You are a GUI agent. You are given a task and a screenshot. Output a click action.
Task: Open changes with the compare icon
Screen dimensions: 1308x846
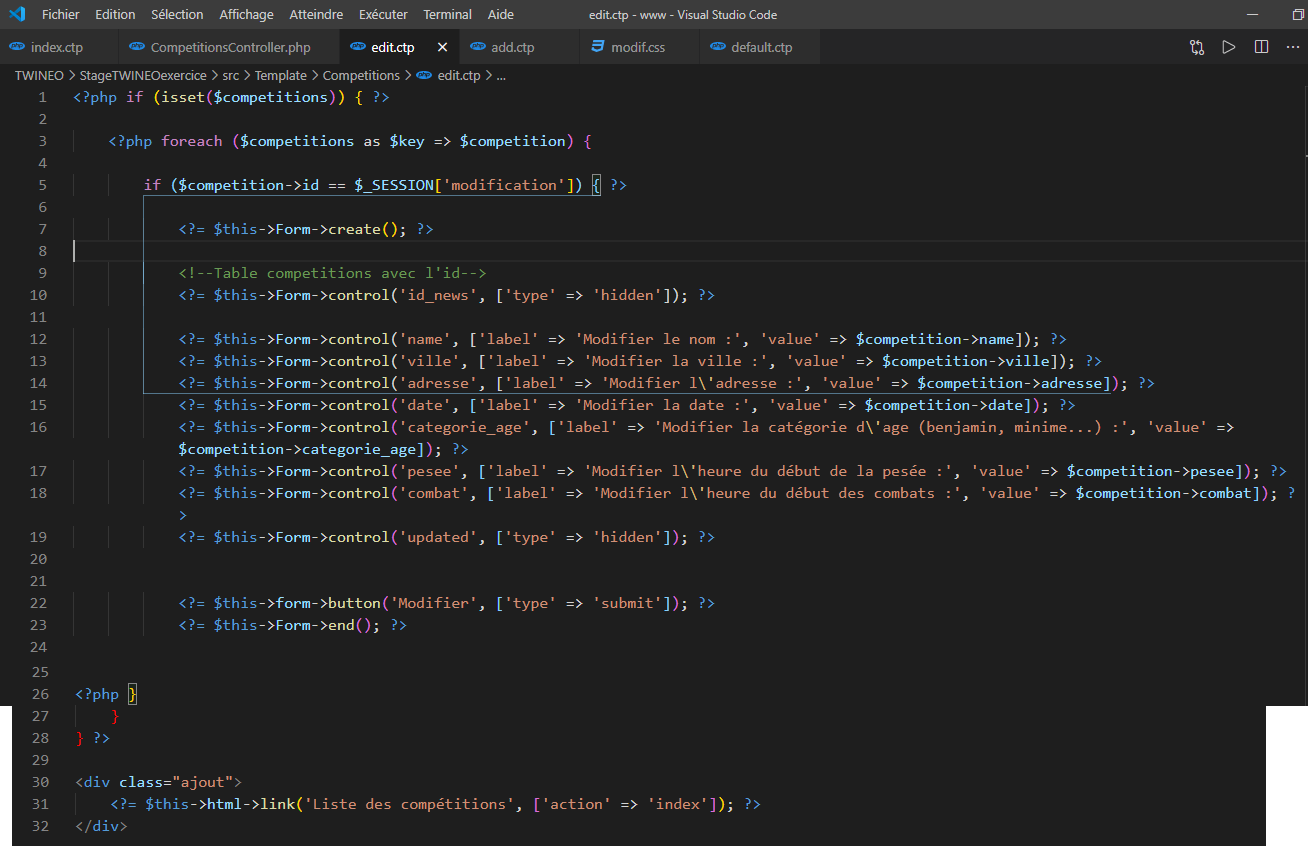point(1197,47)
